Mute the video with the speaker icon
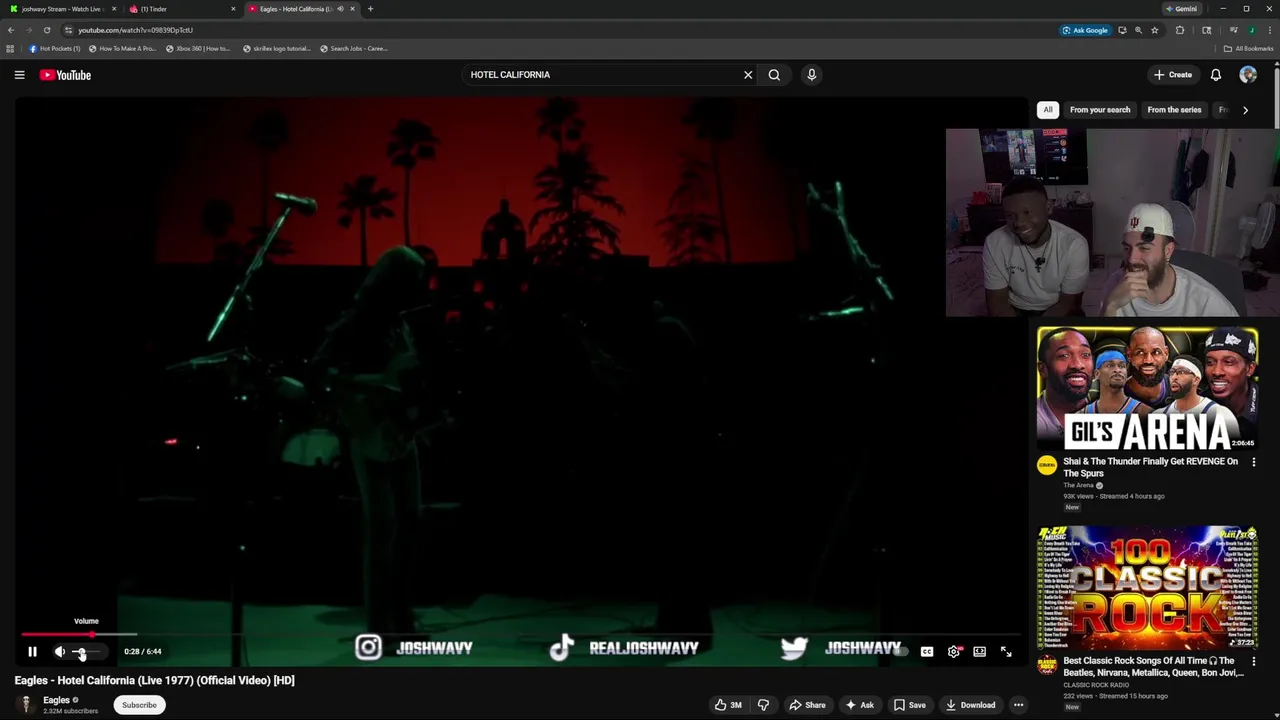 click(x=60, y=652)
